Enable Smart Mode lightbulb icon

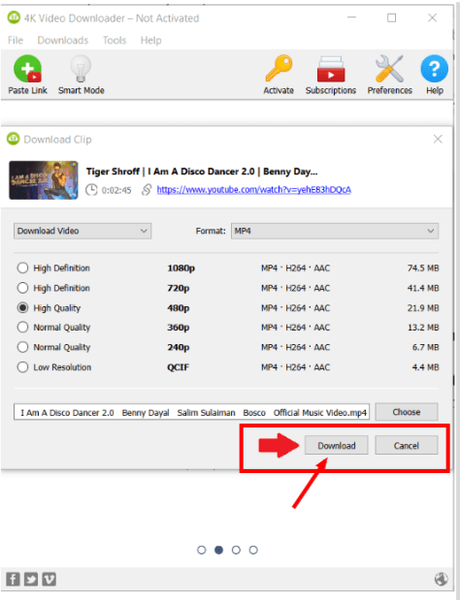pos(81,69)
